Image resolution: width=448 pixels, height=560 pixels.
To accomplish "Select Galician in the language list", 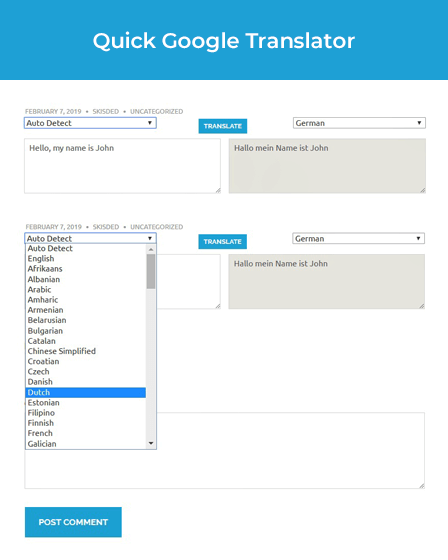I will [86, 444].
